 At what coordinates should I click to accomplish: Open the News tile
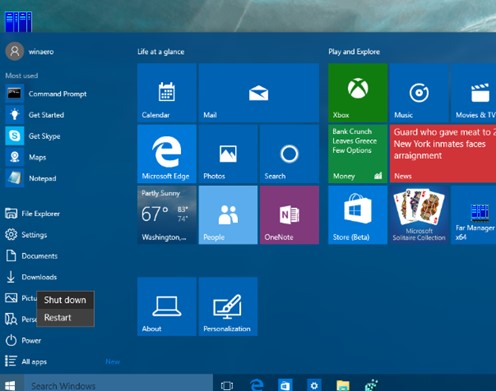pyautogui.click(x=443, y=154)
